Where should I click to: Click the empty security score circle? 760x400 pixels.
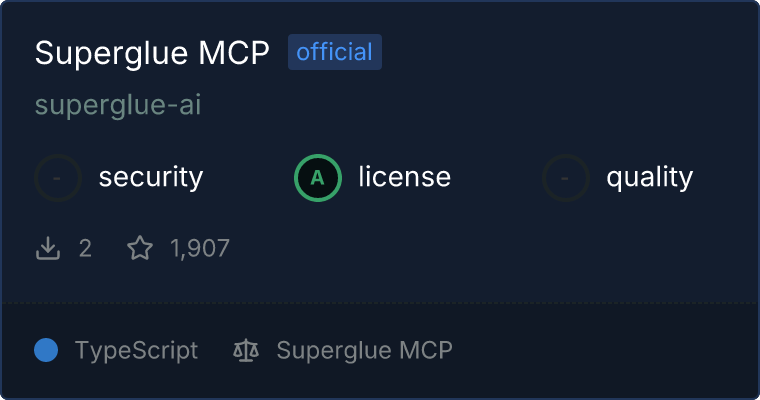point(58,178)
